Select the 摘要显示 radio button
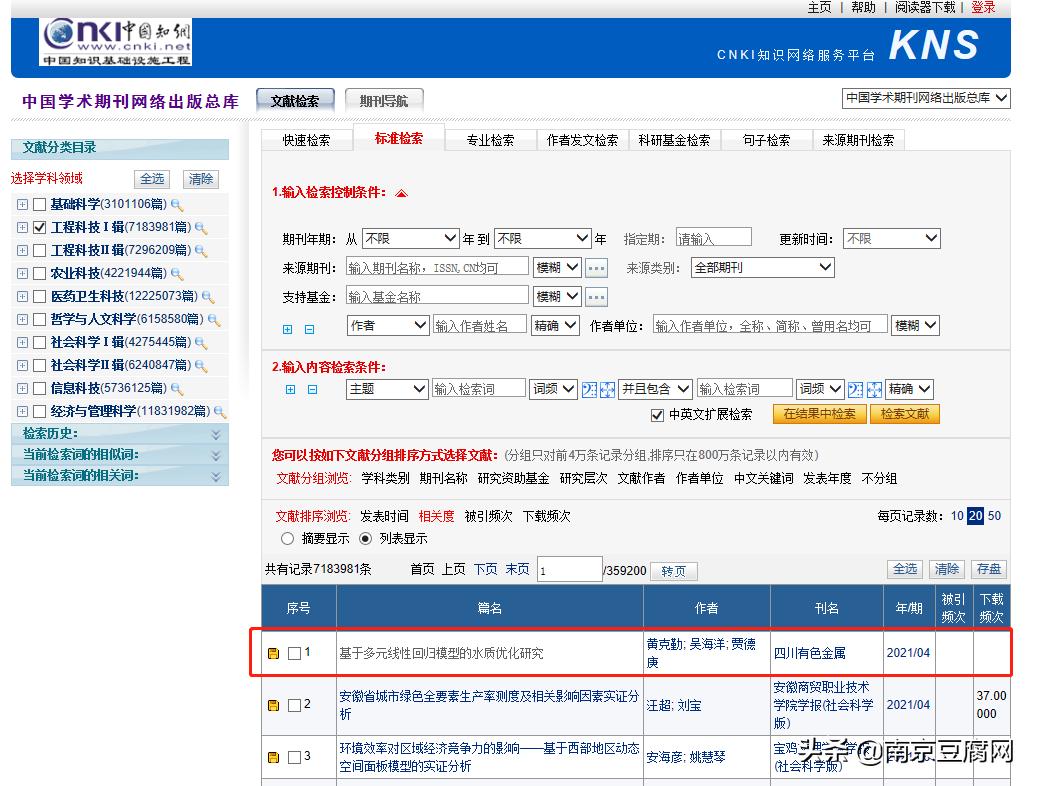1037x786 pixels. click(290, 538)
